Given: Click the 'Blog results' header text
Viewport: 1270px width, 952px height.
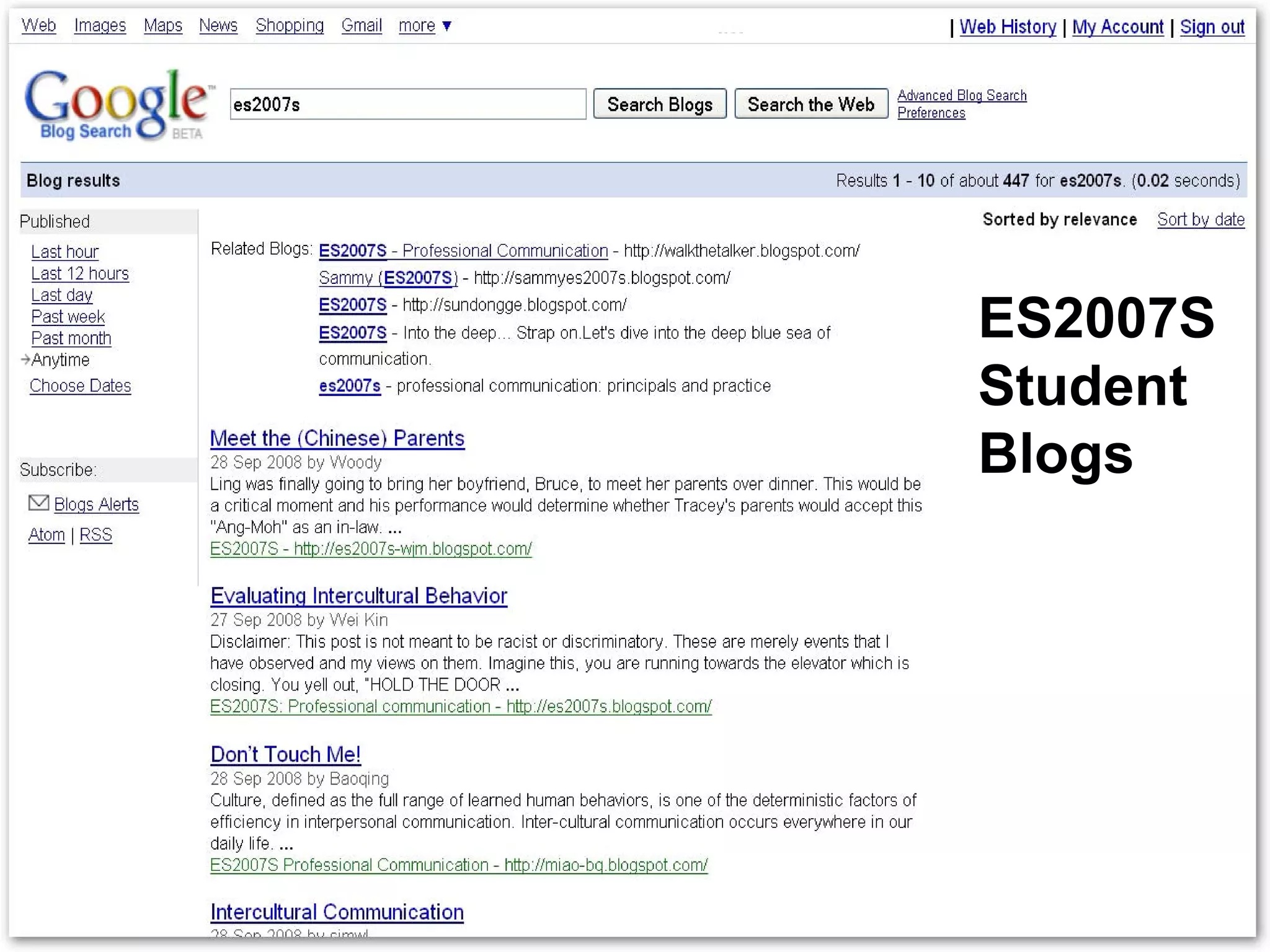Looking at the screenshot, I should 73,180.
